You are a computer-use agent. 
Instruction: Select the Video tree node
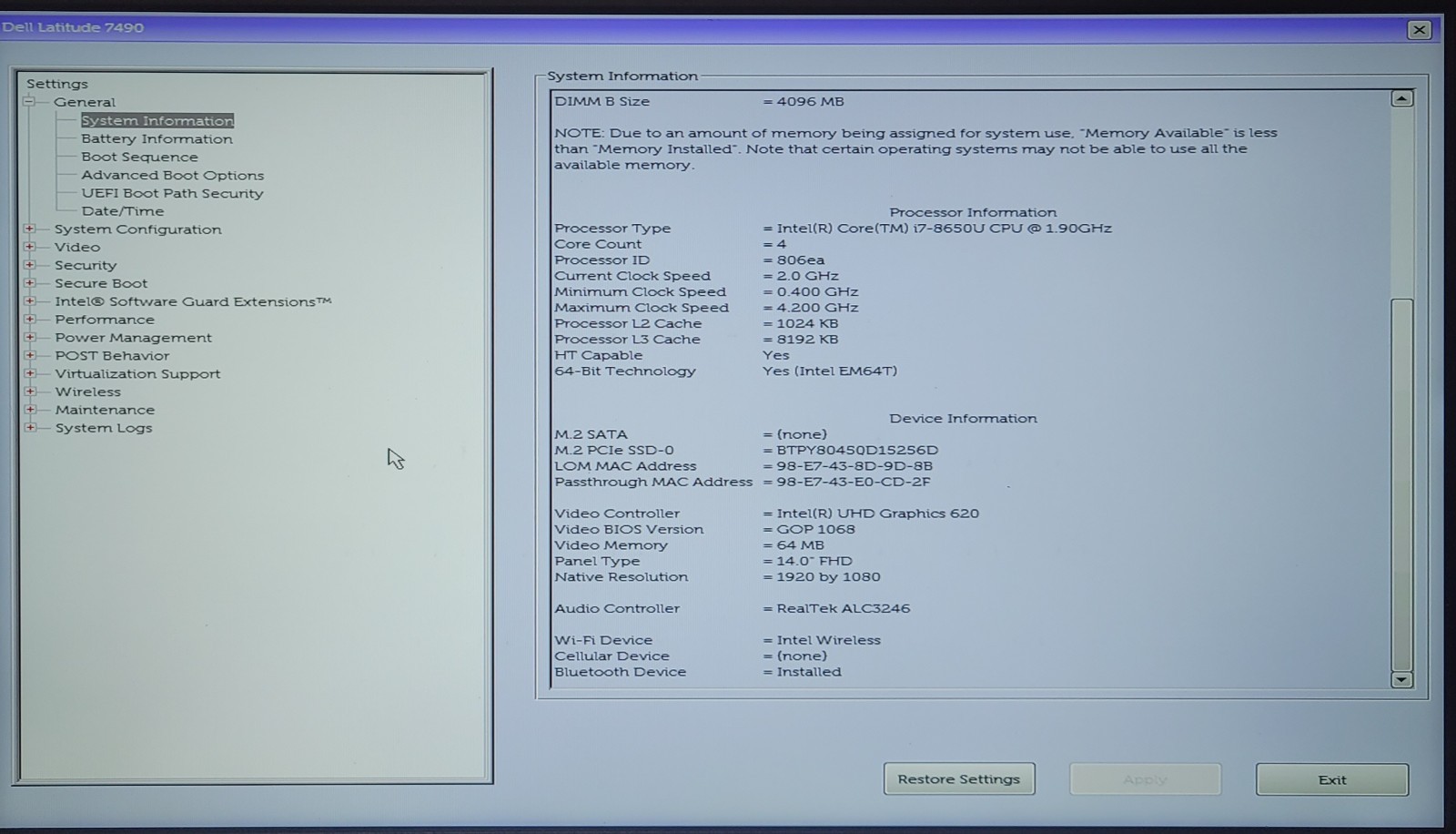[77, 247]
